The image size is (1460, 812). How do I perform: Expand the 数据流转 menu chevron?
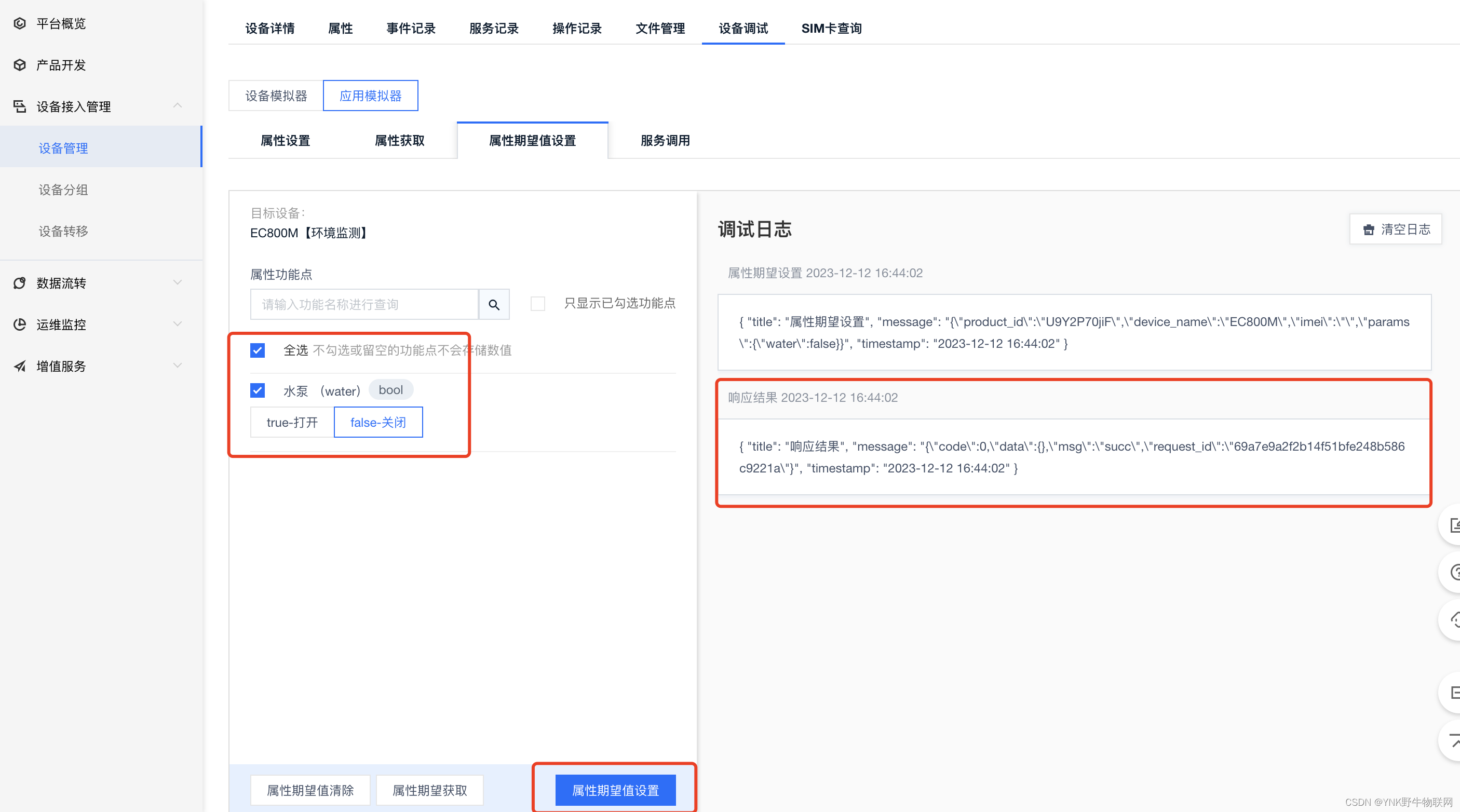click(x=178, y=282)
